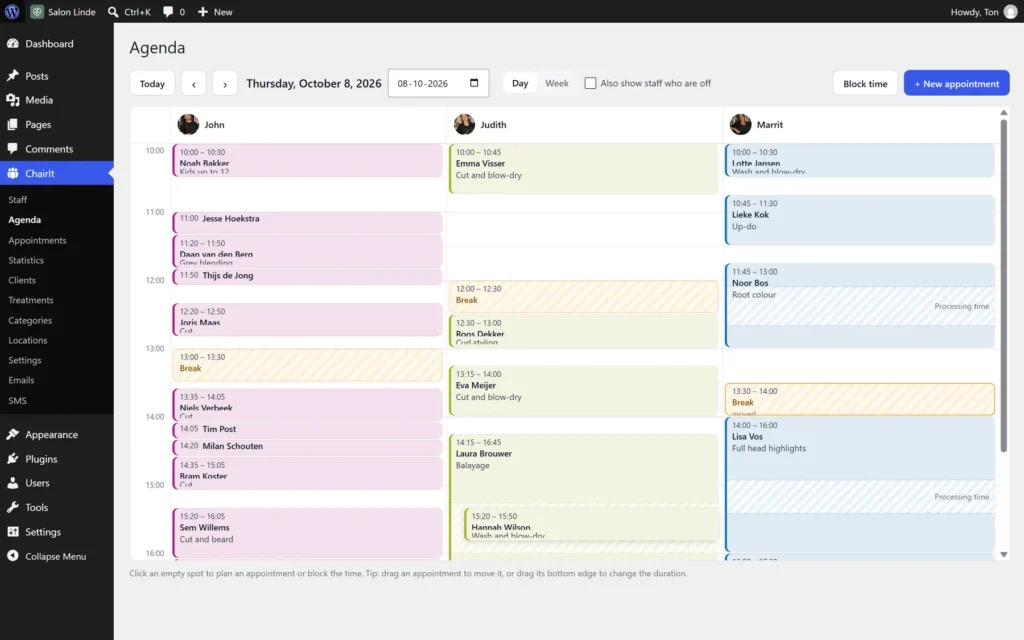
Task: Select John's 13:00 – 13:30 Break block
Action: (x=308, y=364)
